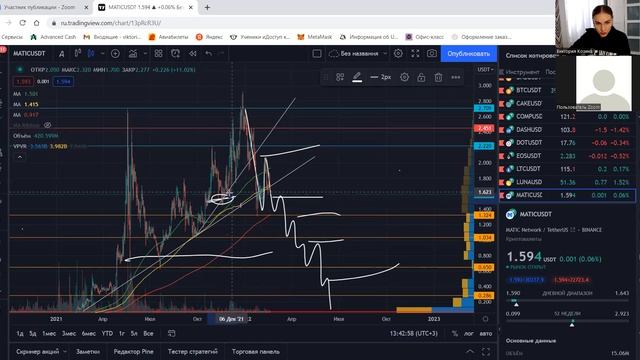Open drawing settings gear in the floating toolbar
640x360 pixels.
[x=404, y=77]
